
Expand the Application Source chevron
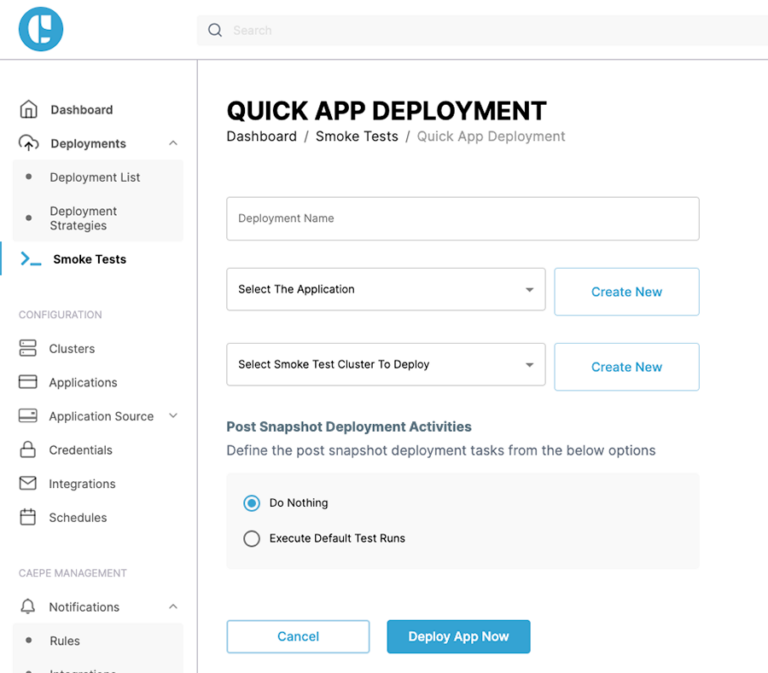click(173, 416)
